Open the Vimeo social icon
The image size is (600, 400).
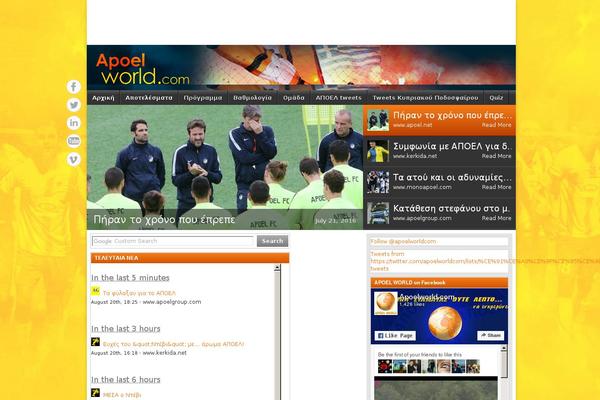tap(73, 159)
